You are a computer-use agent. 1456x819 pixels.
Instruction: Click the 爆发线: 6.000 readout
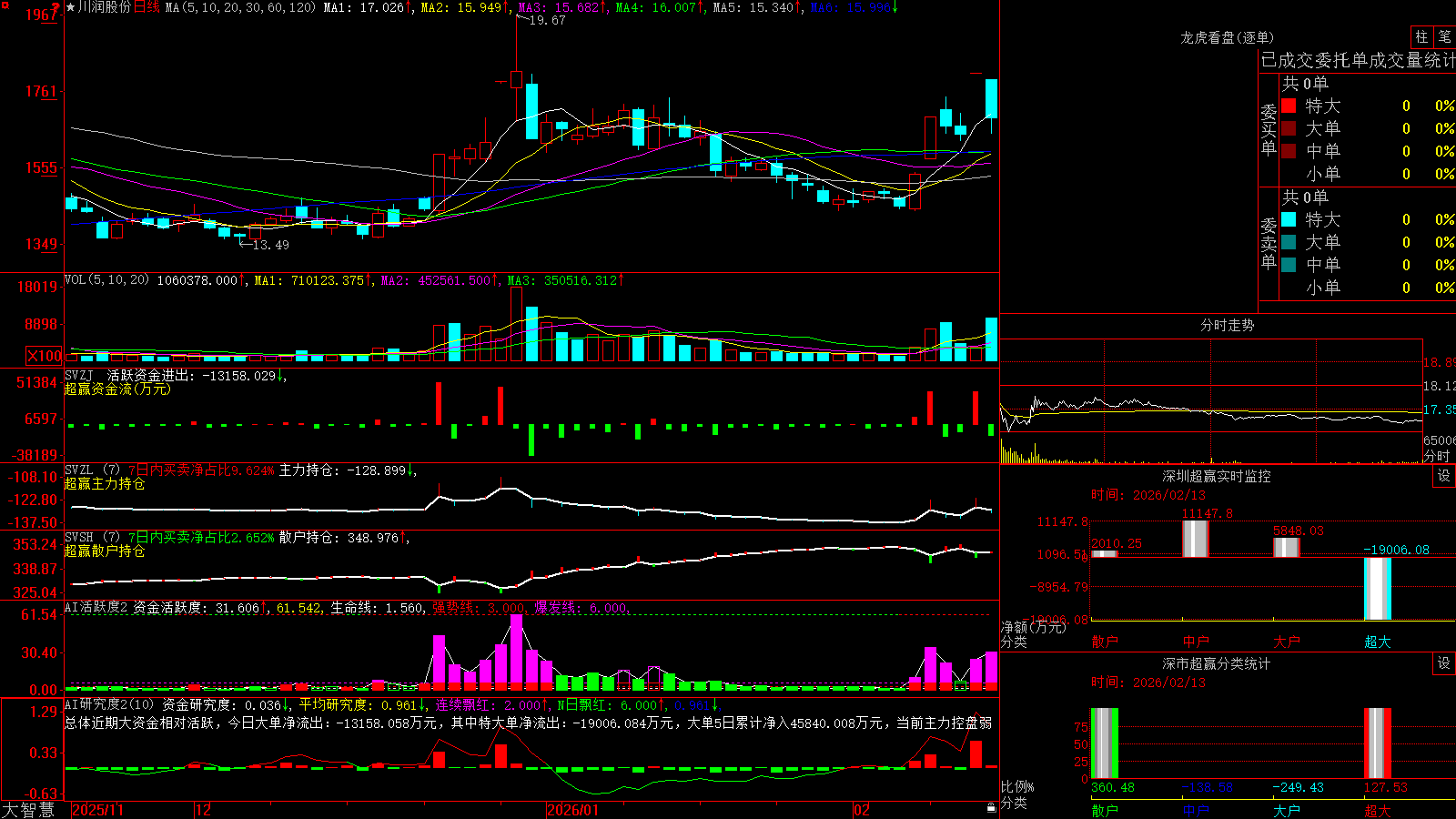click(x=582, y=608)
